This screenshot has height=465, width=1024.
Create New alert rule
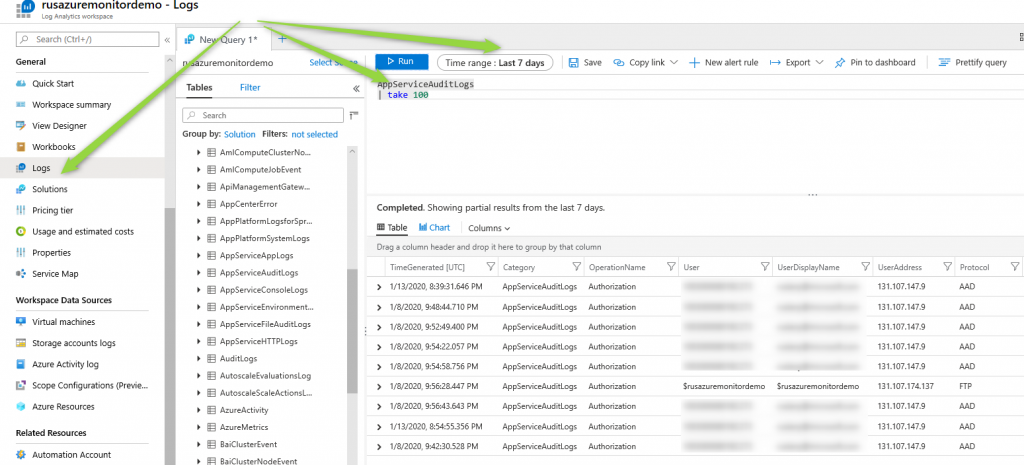(x=724, y=63)
